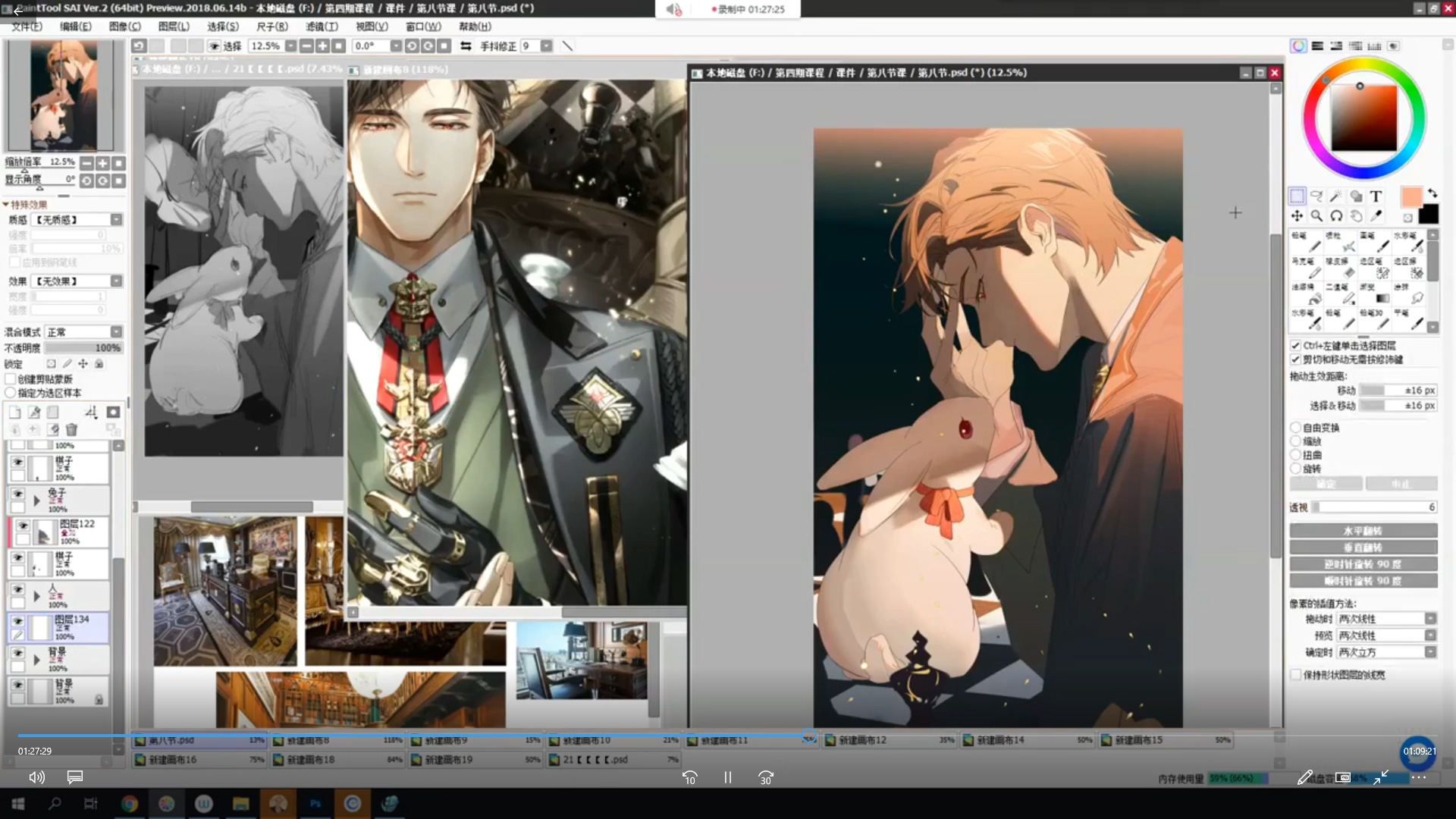Open the 滤镜(T) menu
Screen dimensions: 1456x819
tap(322, 27)
